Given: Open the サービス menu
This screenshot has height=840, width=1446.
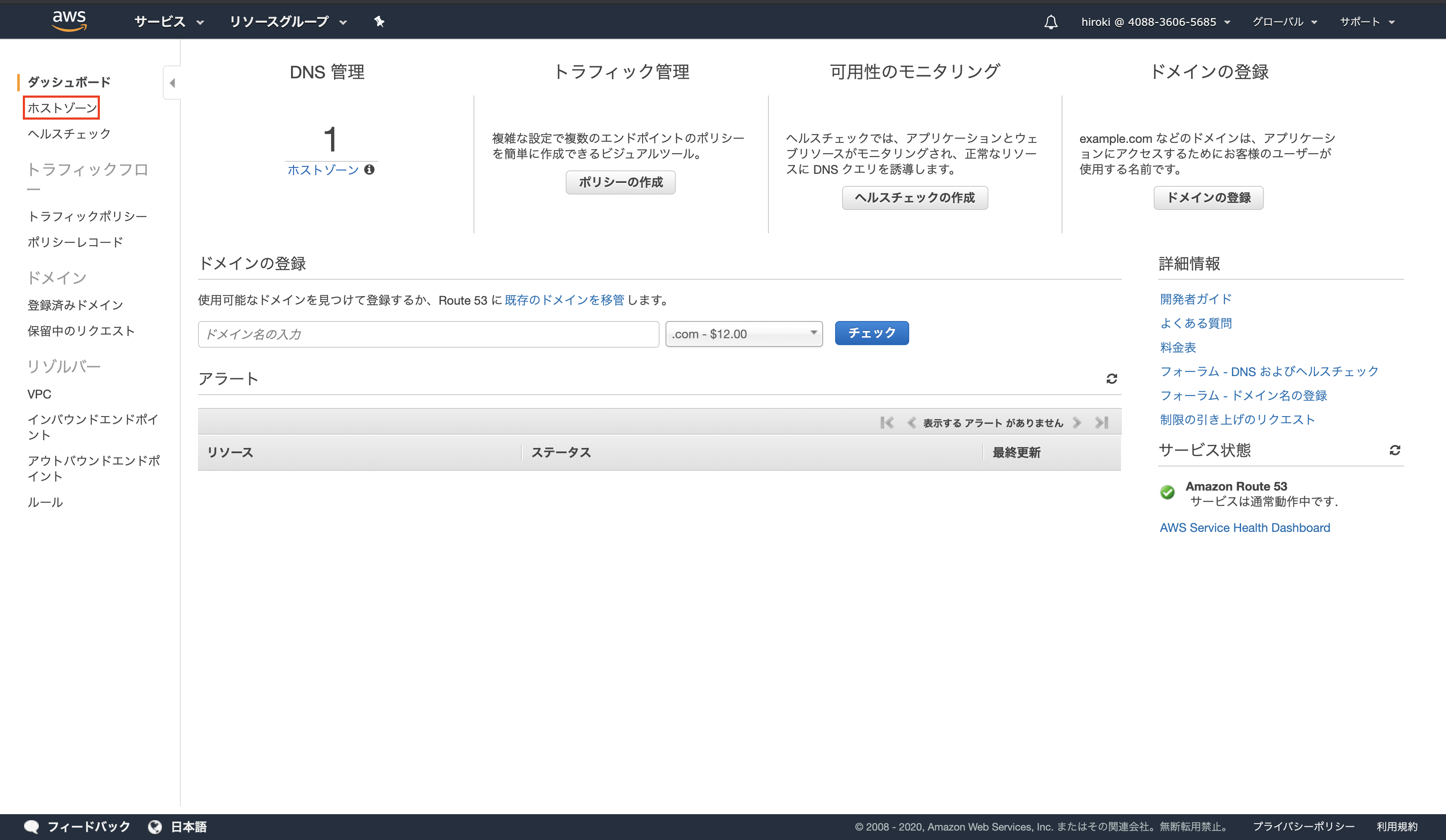Looking at the screenshot, I should pyautogui.click(x=167, y=21).
